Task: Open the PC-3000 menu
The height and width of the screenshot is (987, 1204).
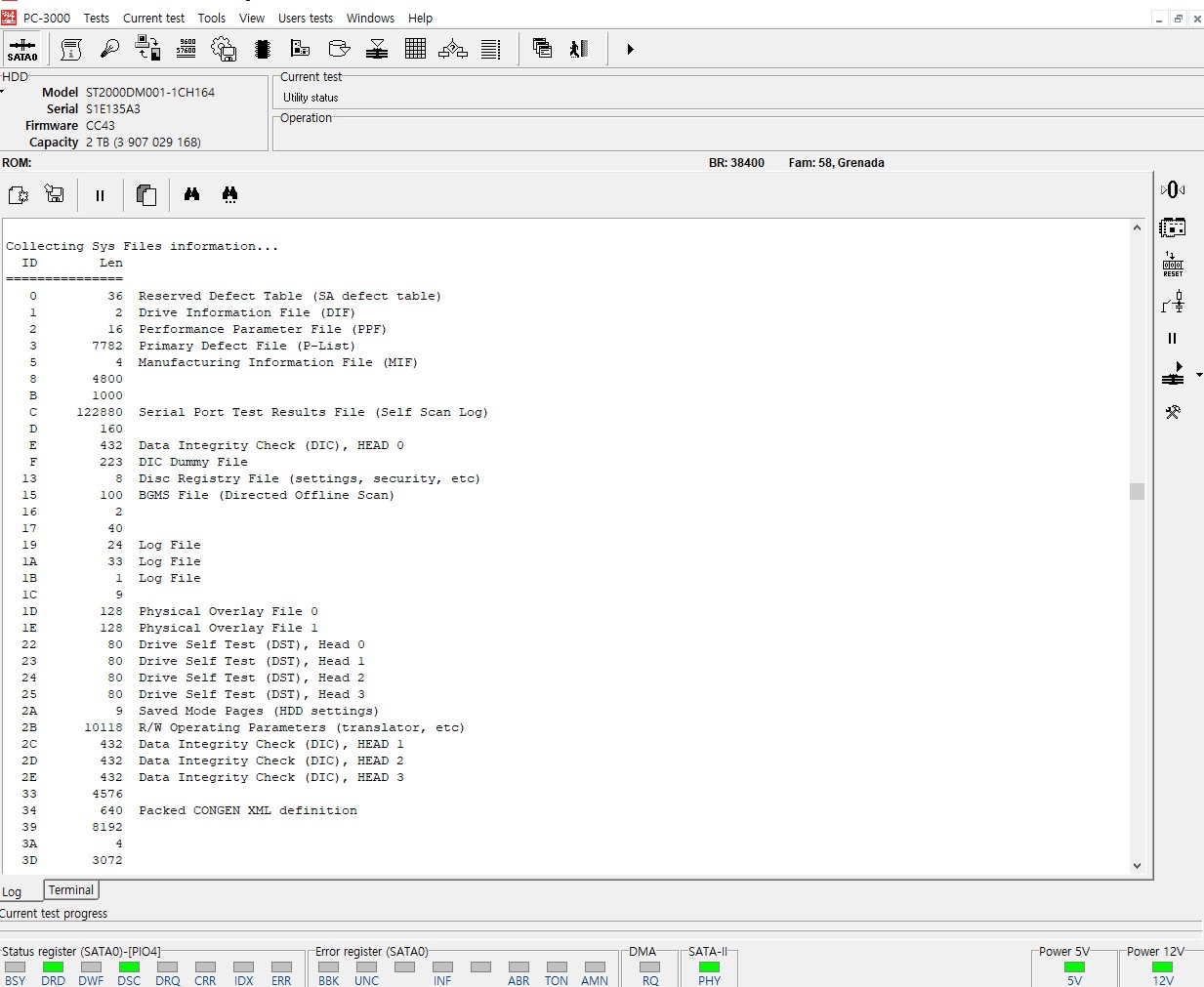Action: (x=47, y=18)
